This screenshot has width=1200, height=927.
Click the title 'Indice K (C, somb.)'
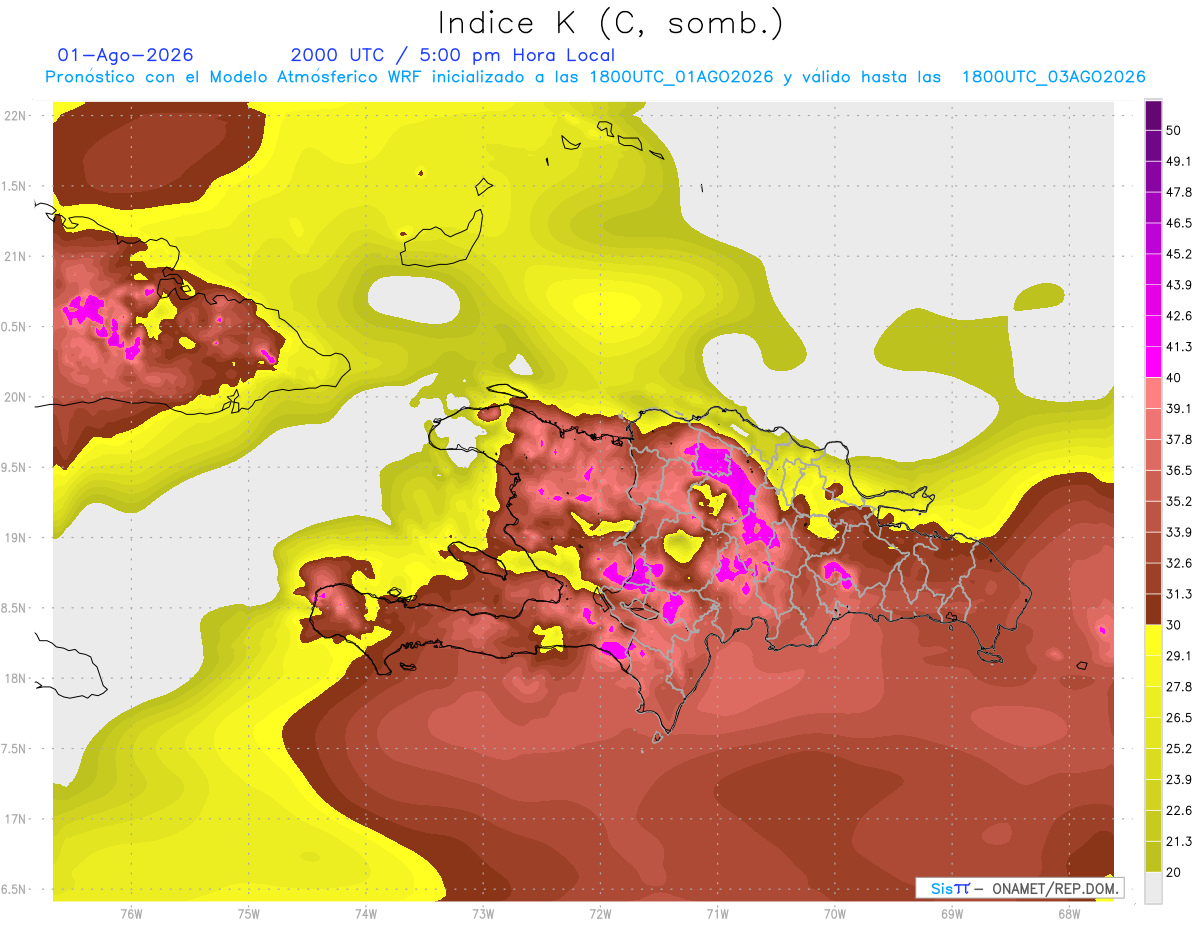pos(610,23)
